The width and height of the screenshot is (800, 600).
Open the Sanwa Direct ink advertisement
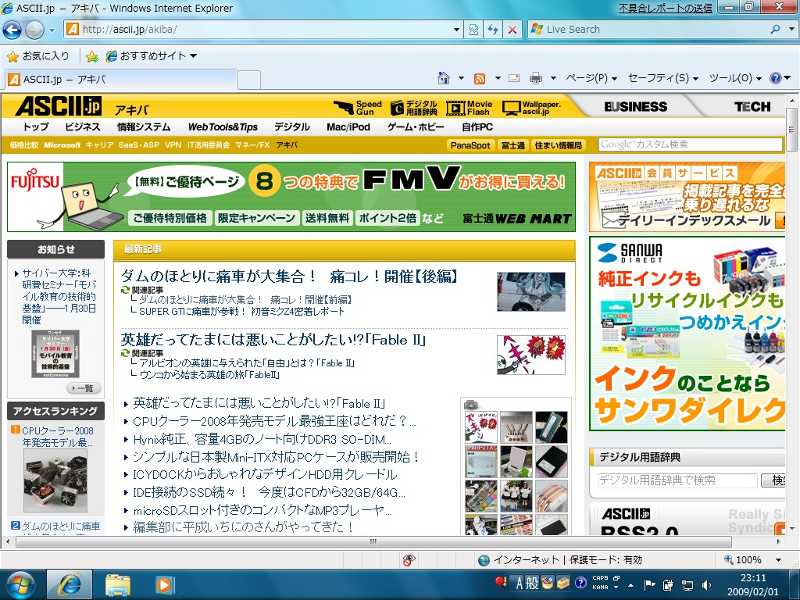tap(687, 334)
